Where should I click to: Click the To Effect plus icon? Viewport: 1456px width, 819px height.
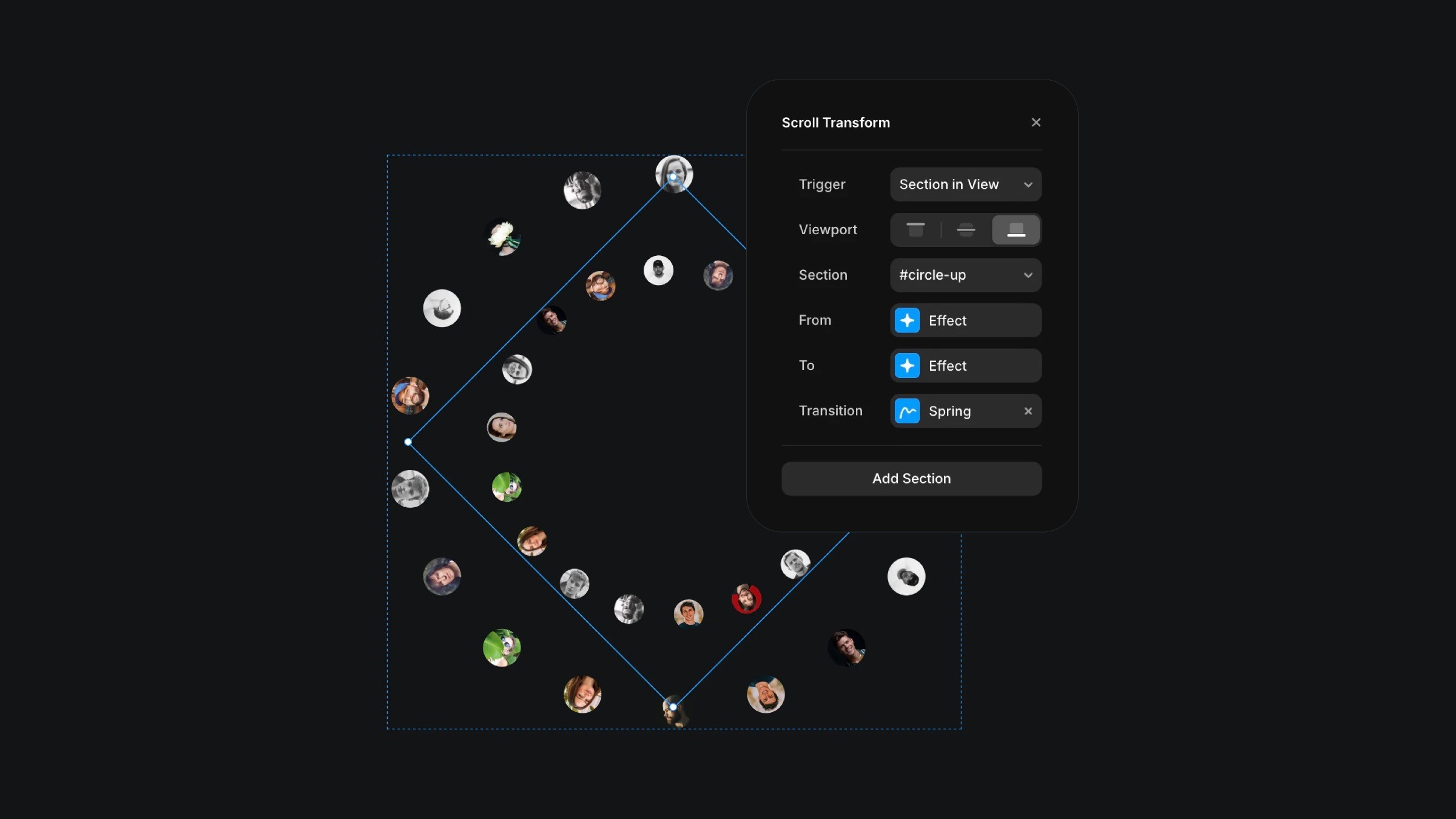pyautogui.click(x=907, y=365)
